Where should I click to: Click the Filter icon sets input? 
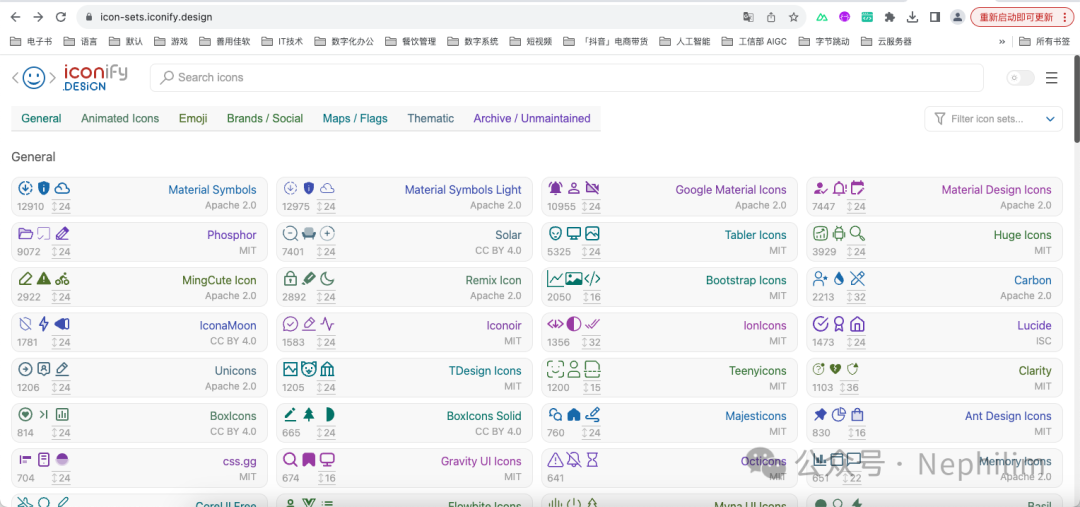pos(993,119)
